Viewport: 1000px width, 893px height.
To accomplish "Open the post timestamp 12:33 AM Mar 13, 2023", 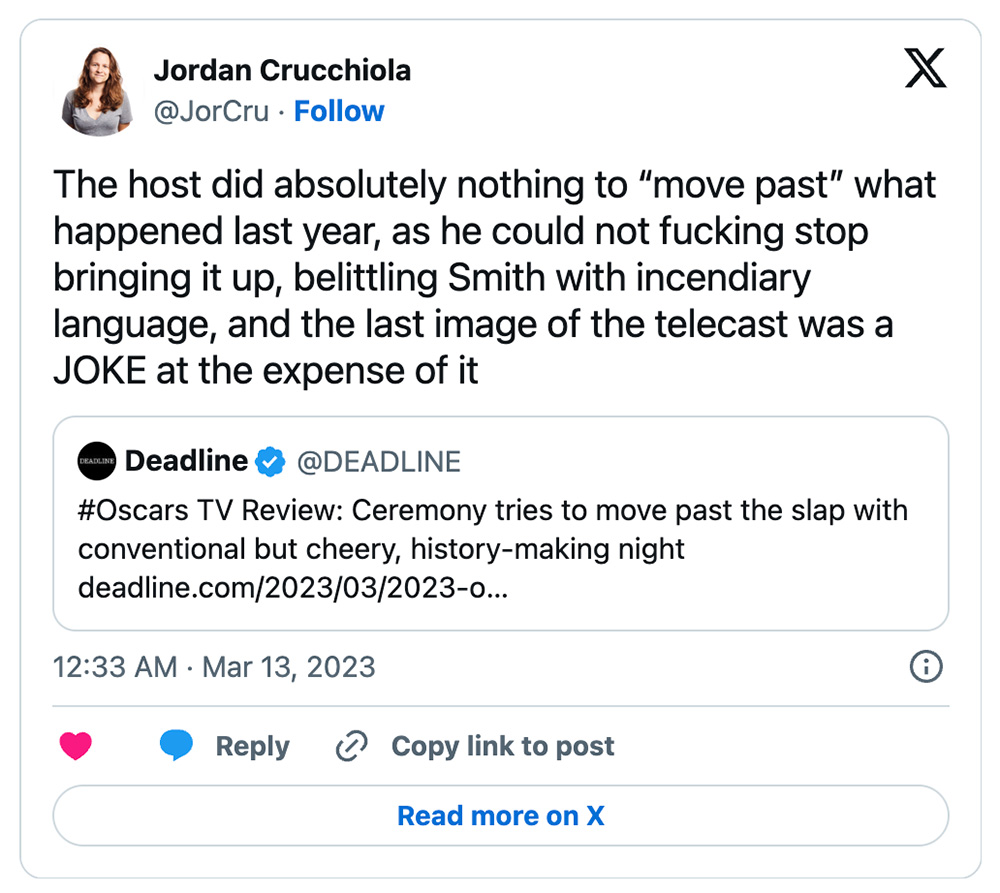I will tap(214, 667).
